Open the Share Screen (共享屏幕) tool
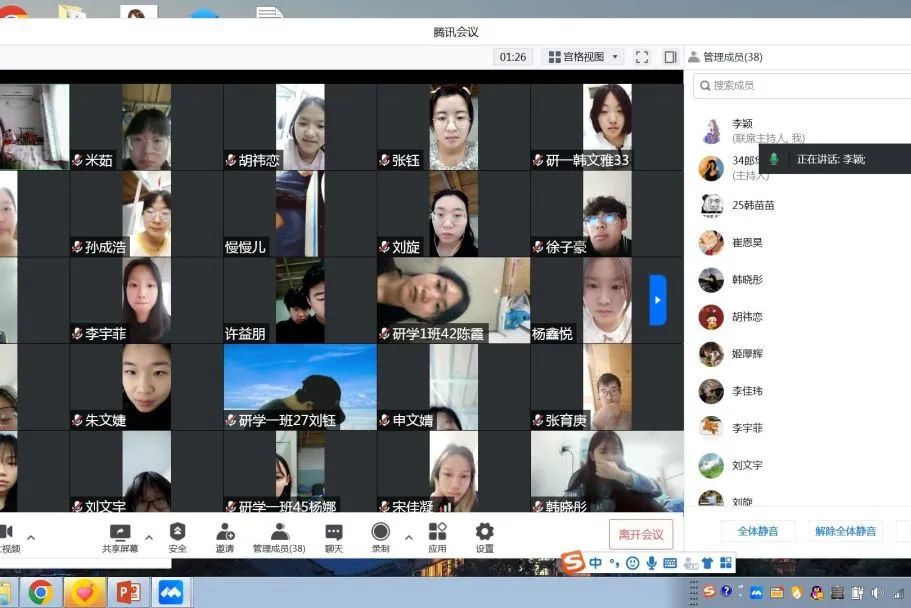The height and width of the screenshot is (608, 911). point(119,537)
